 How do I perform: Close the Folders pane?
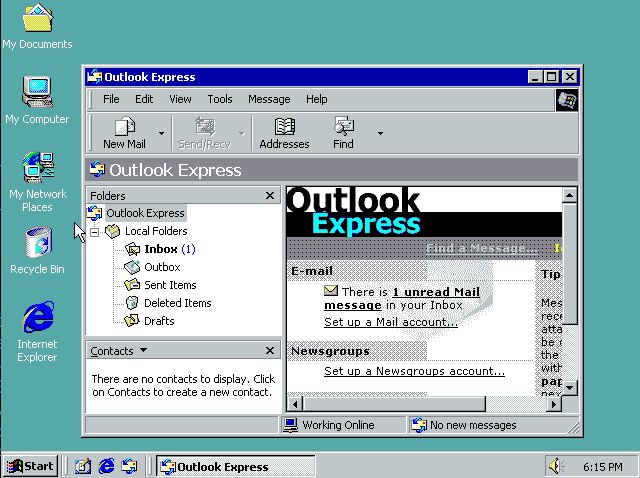click(270, 196)
